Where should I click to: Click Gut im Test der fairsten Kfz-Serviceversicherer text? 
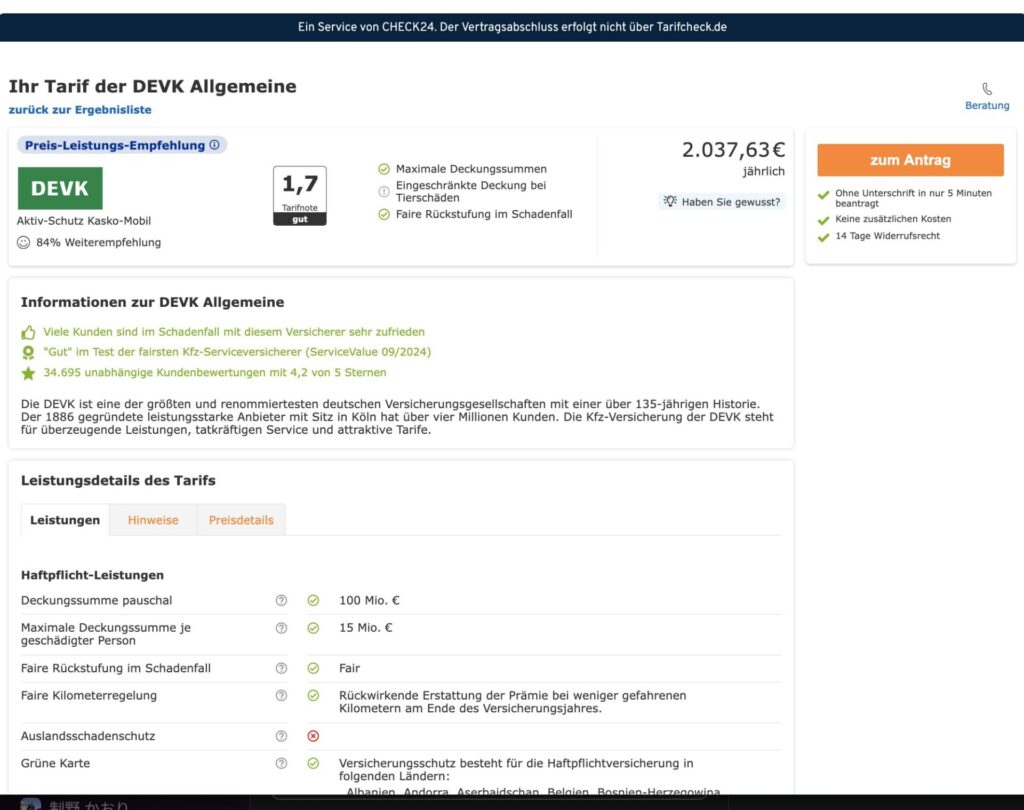pyautogui.click(x=237, y=352)
